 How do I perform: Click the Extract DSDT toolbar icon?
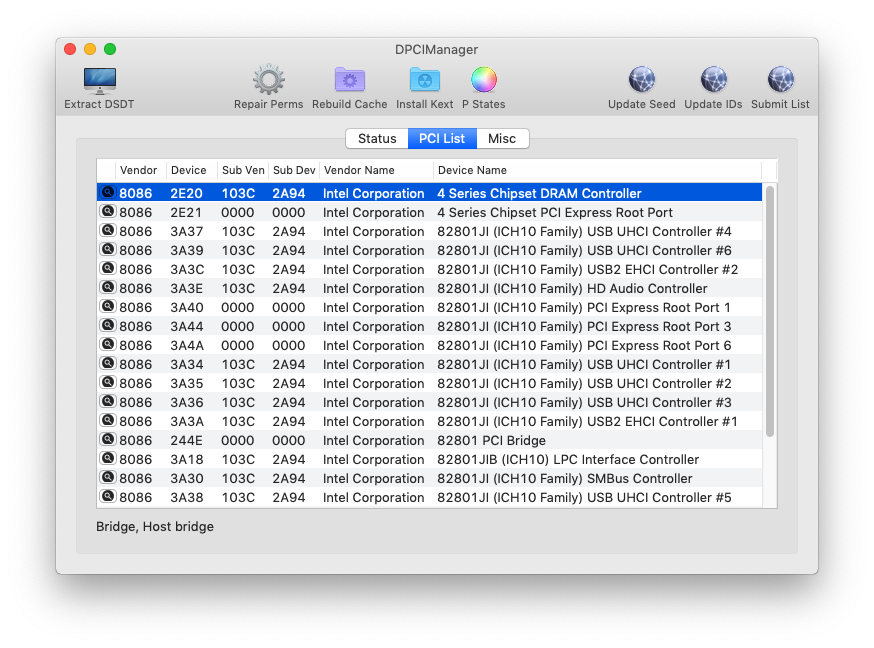pos(98,82)
